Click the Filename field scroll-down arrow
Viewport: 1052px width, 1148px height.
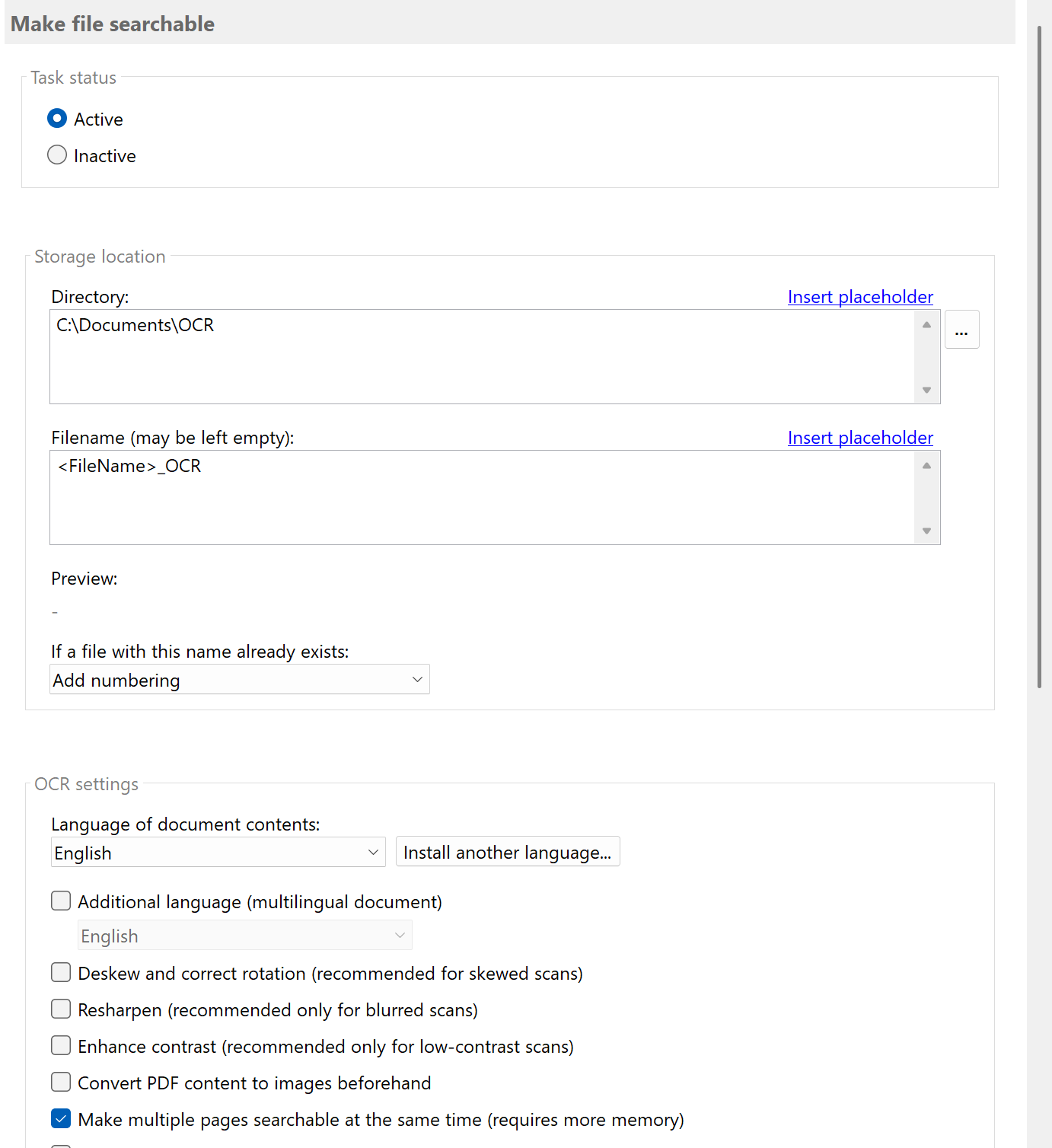click(926, 531)
